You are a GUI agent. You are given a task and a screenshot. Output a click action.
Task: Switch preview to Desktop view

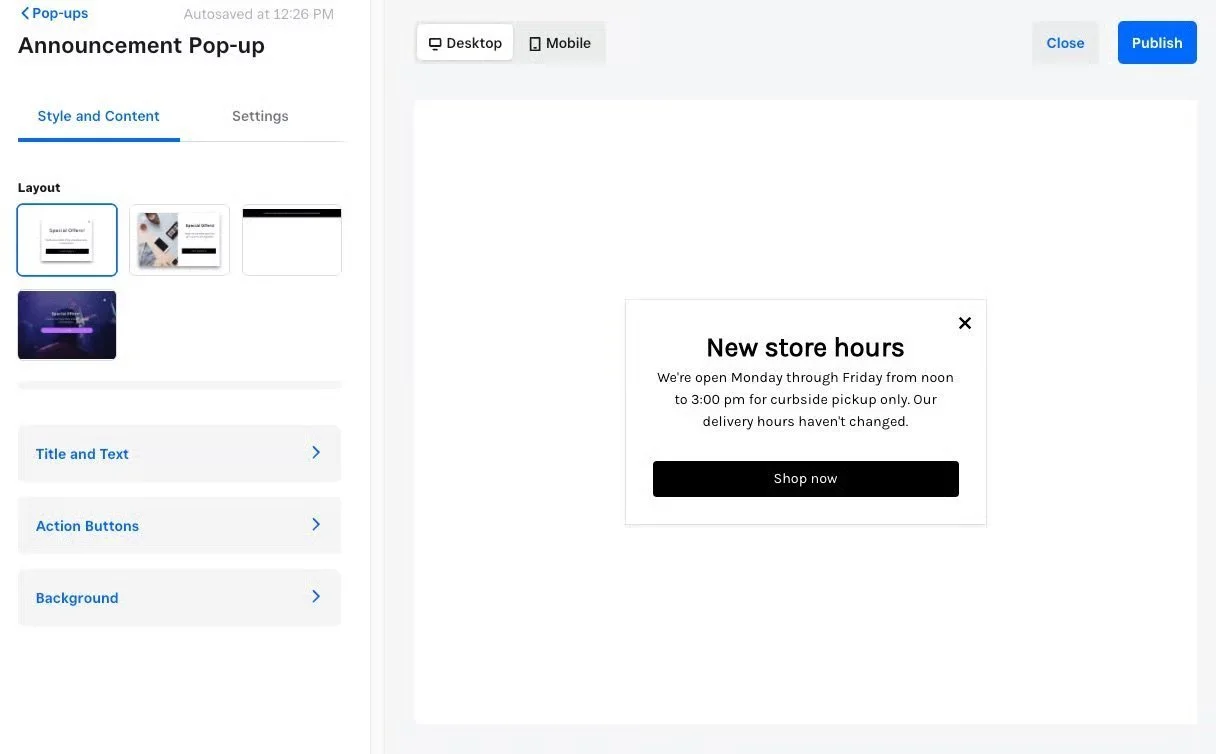(x=465, y=43)
